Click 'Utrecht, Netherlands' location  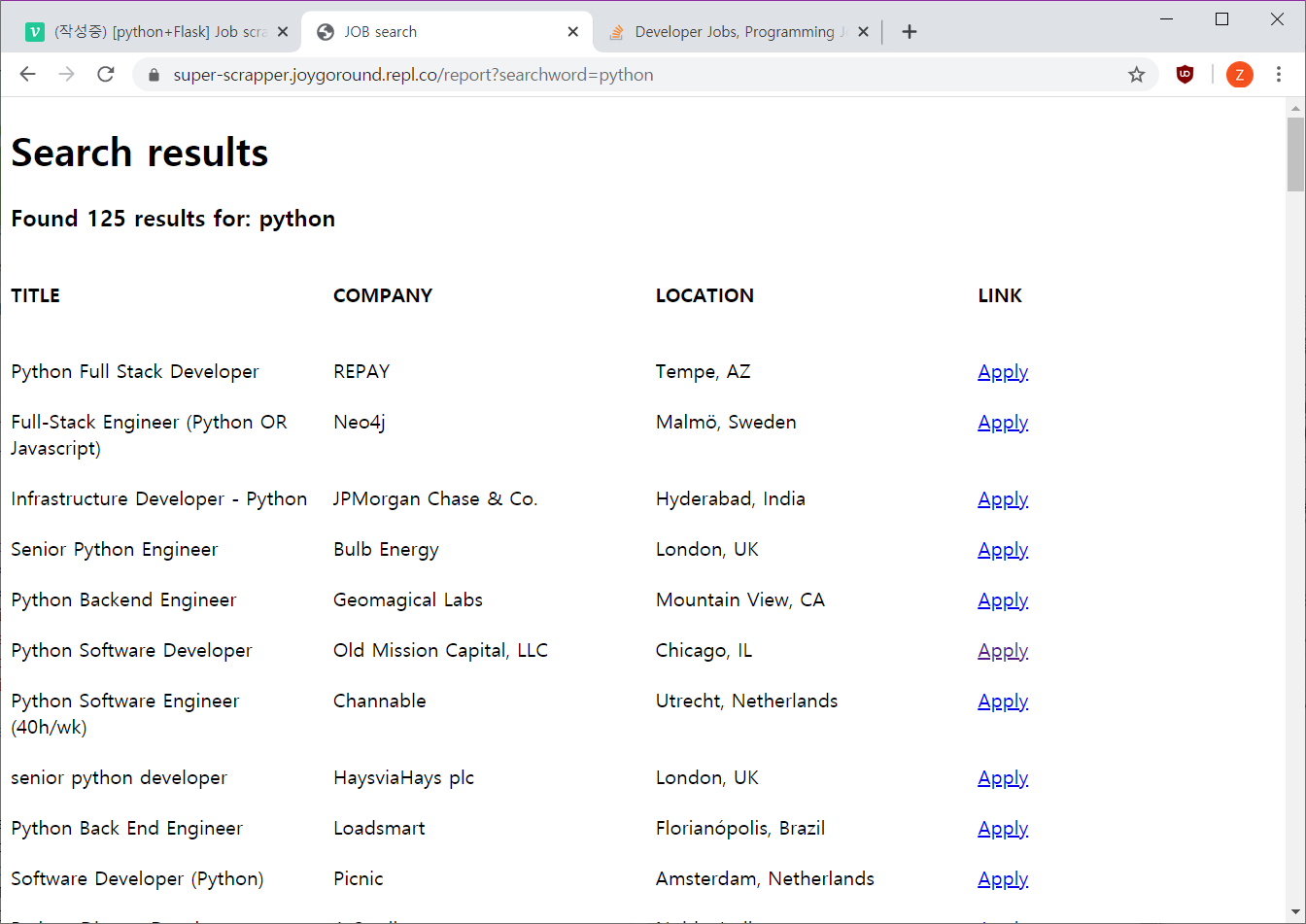746,702
